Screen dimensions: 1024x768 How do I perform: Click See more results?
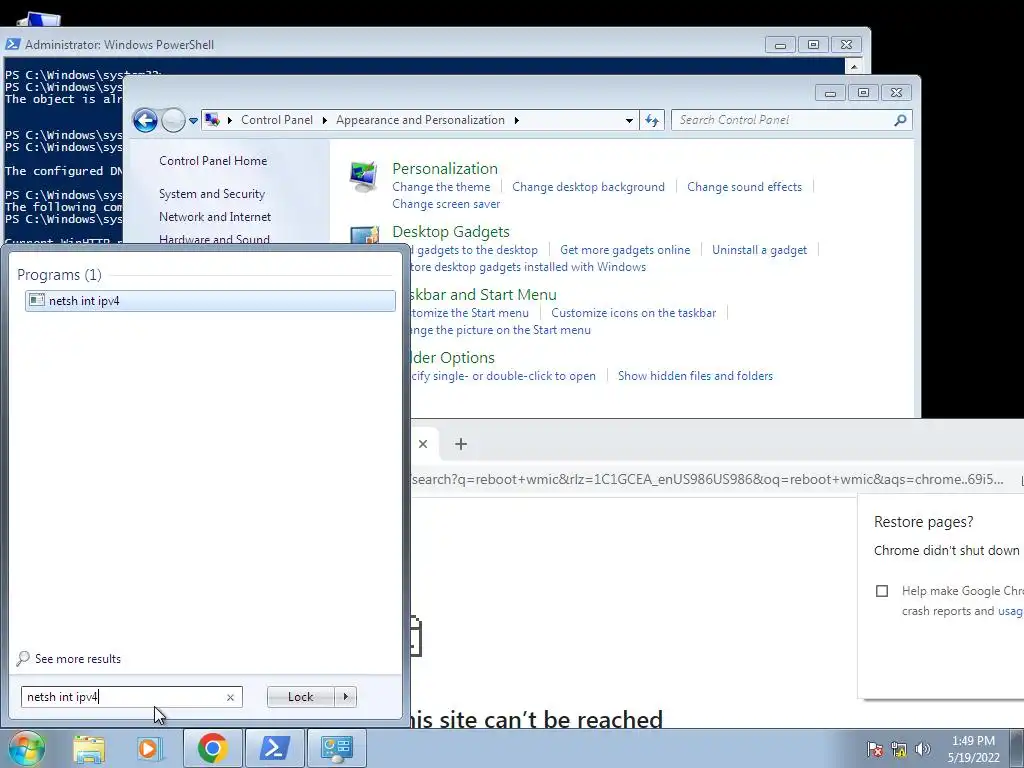pos(78,659)
